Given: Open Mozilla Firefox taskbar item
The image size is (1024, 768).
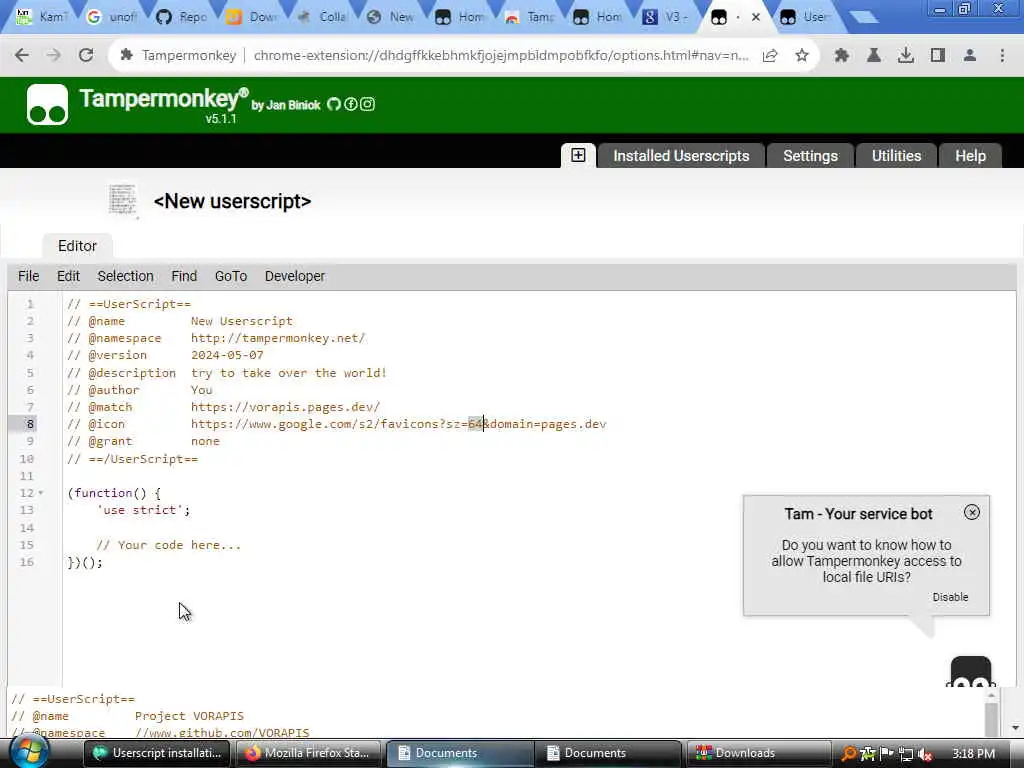Looking at the screenshot, I should pos(310,753).
